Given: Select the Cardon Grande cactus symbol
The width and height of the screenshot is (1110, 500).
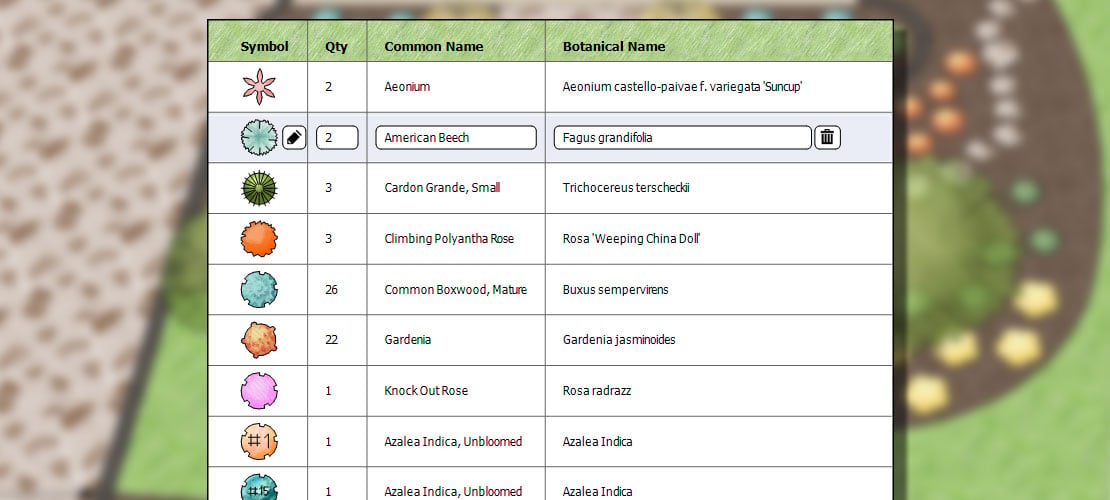Looking at the screenshot, I should (x=259, y=188).
